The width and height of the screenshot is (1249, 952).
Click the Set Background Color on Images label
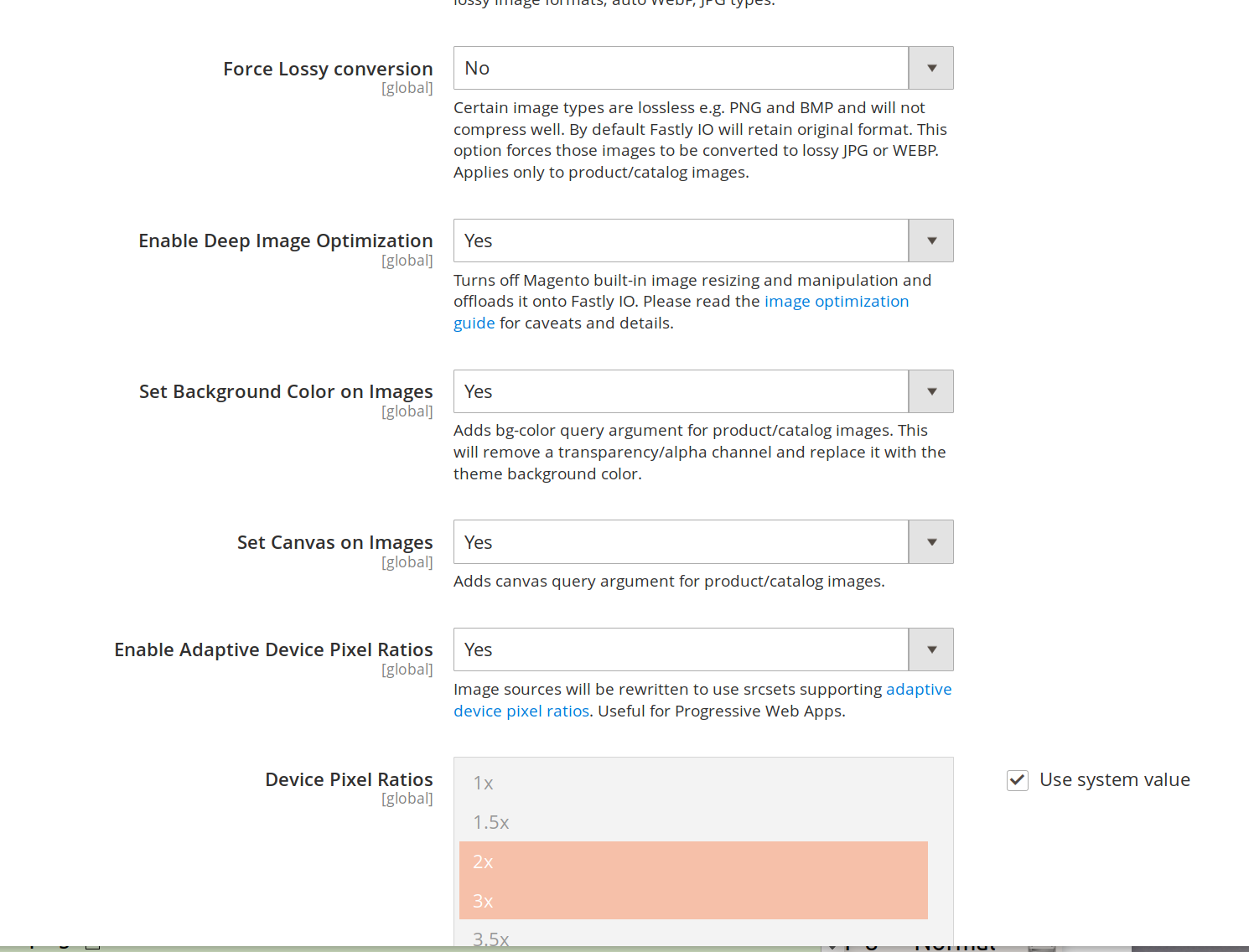tap(286, 392)
